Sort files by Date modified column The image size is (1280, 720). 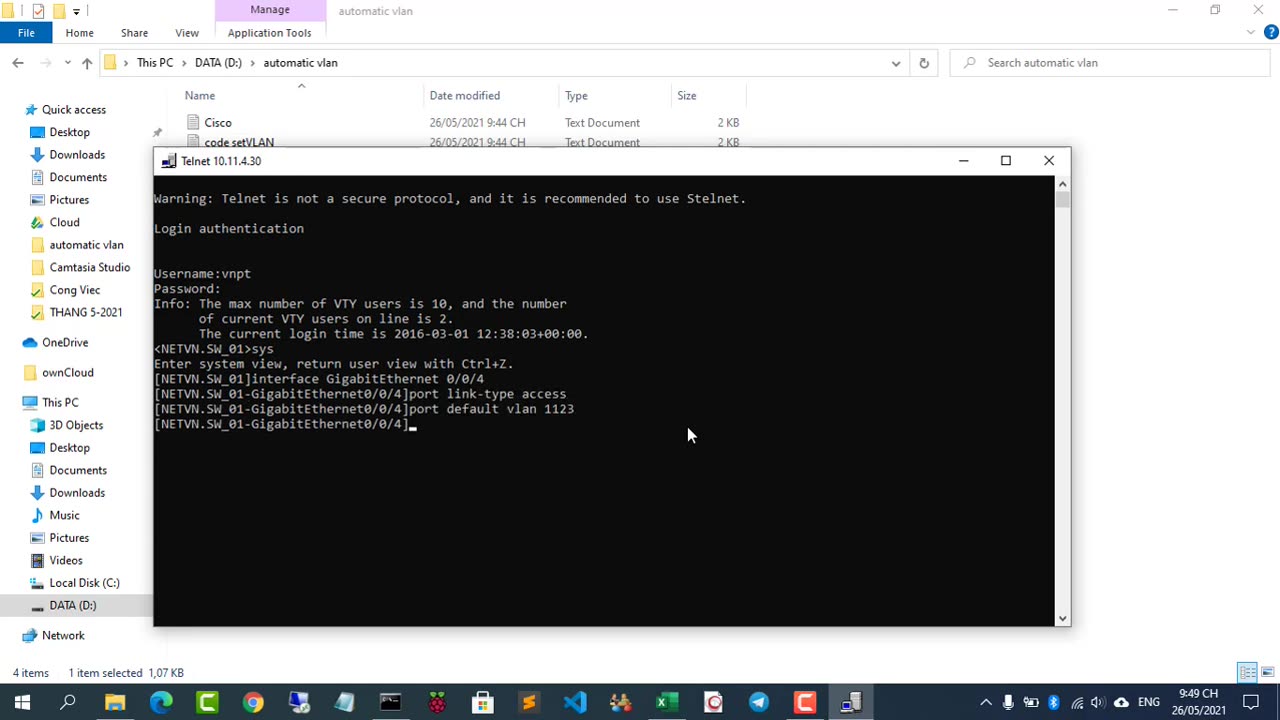[x=464, y=96]
